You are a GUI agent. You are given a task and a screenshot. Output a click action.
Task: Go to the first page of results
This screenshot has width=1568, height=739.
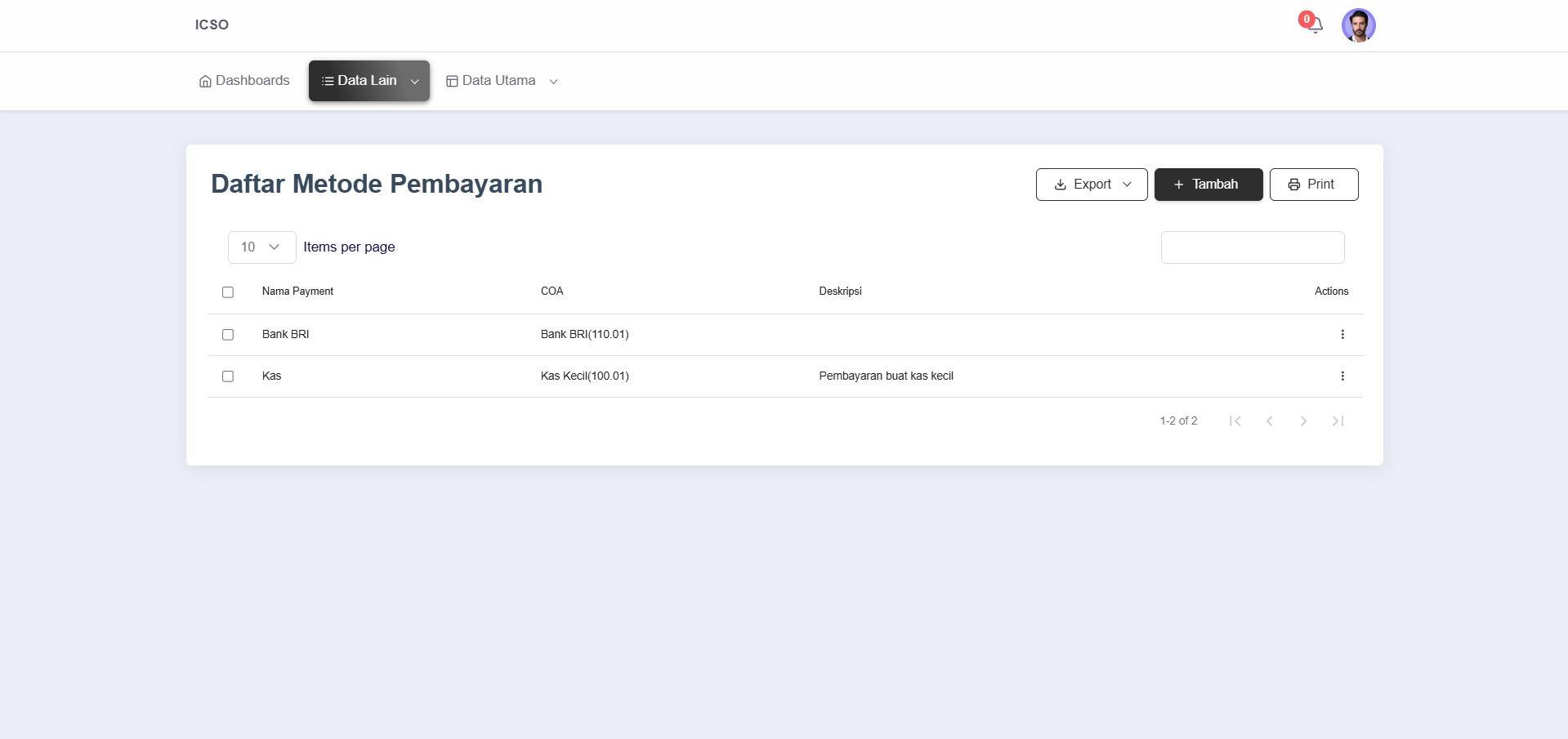(1235, 421)
